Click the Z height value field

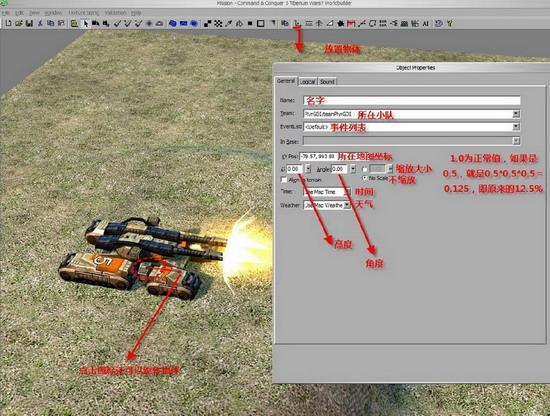coord(295,169)
